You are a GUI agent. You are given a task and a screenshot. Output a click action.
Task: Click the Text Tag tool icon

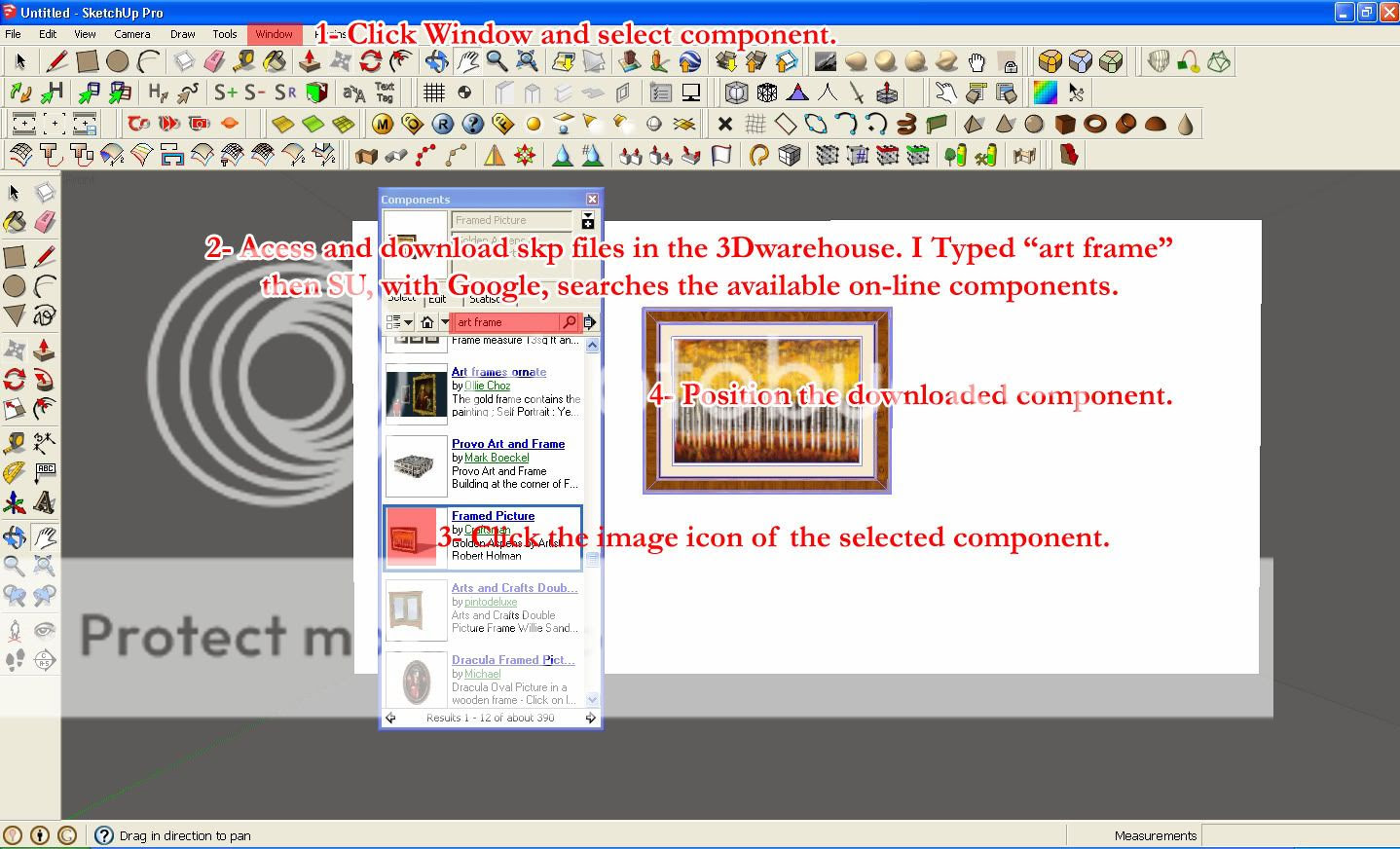click(385, 92)
